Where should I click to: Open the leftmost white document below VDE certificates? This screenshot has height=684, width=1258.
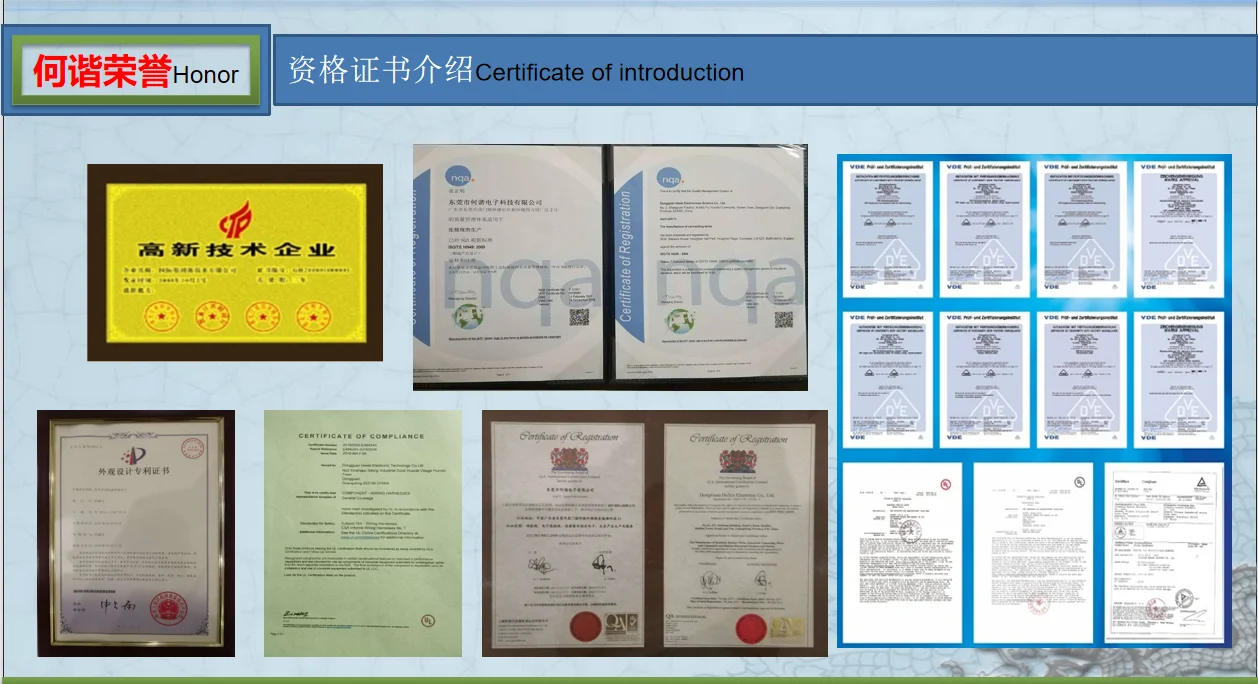point(903,551)
